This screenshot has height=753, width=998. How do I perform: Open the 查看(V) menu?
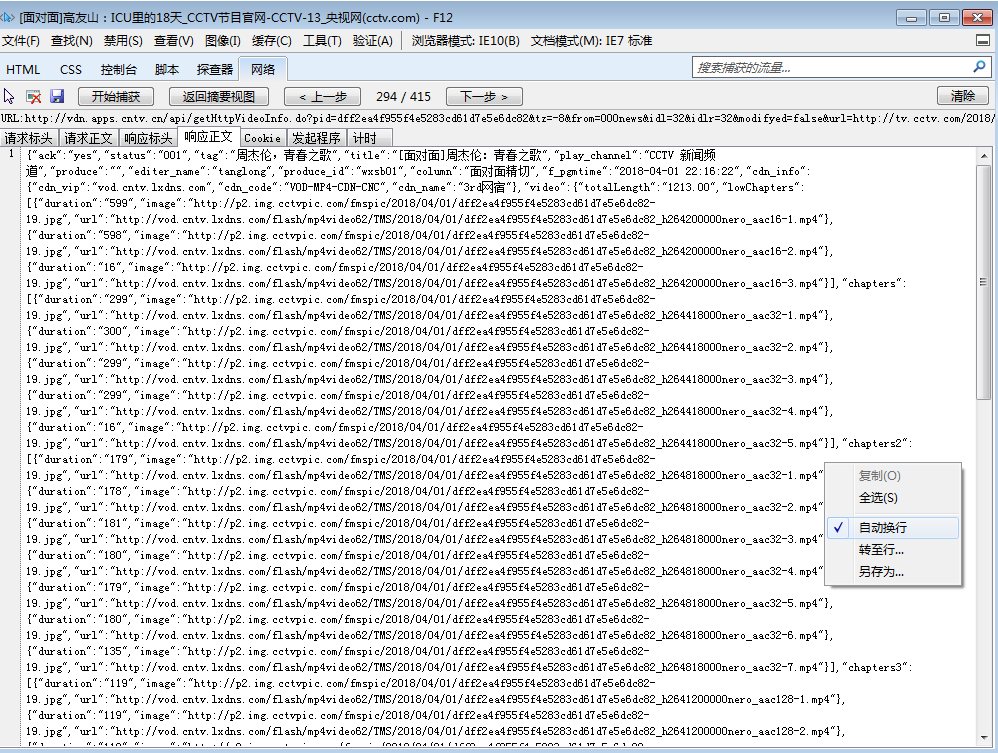[x=173, y=41]
